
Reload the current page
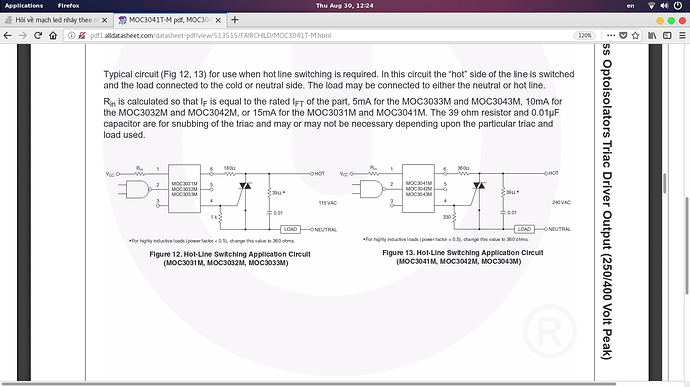pyautogui.click(x=38, y=36)
